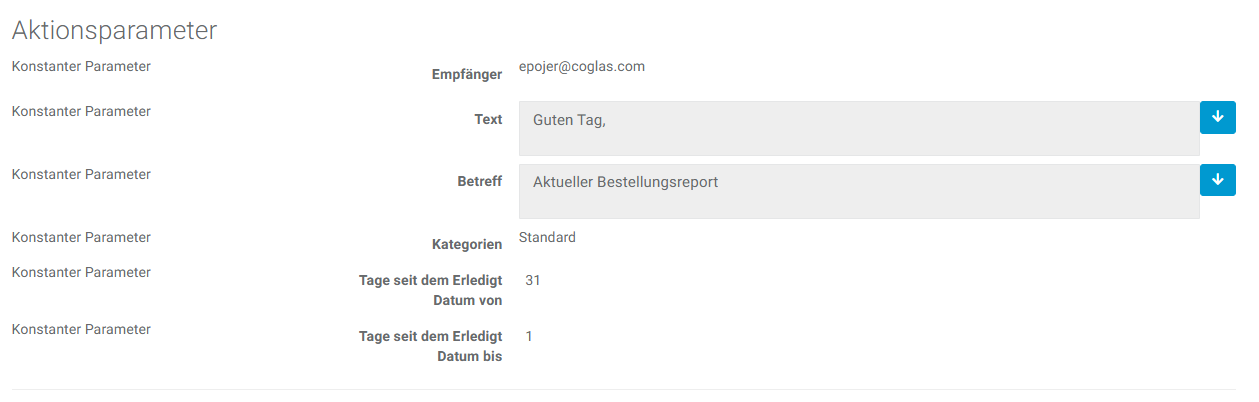Click 'Tage seit dem Erledigt Datum von' label
The image size is (1259, 402).
(431, 290)
